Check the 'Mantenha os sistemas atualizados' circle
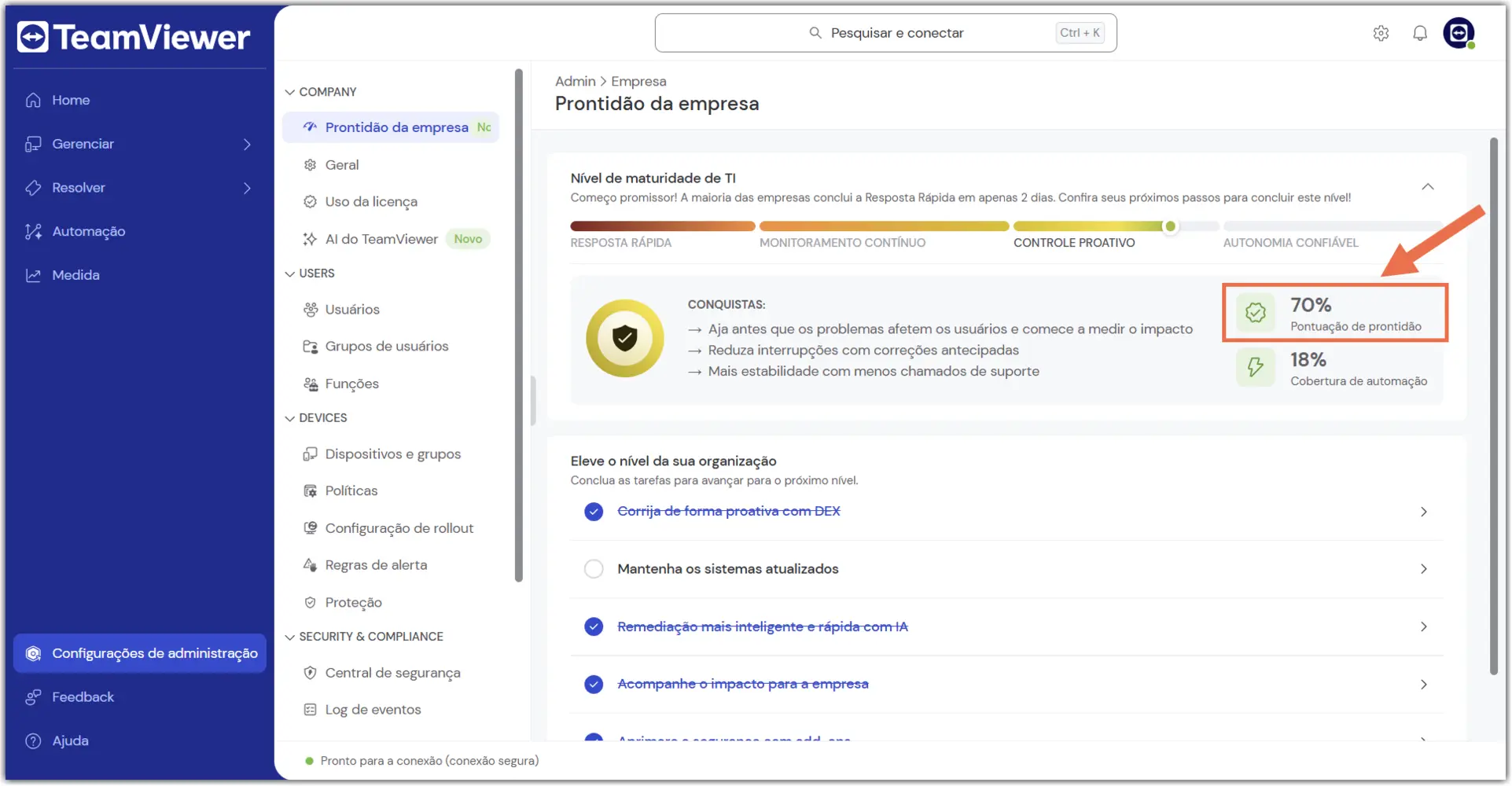This screenshot has width=1512, height=786. pyautogui.click(x=594, y=569)
